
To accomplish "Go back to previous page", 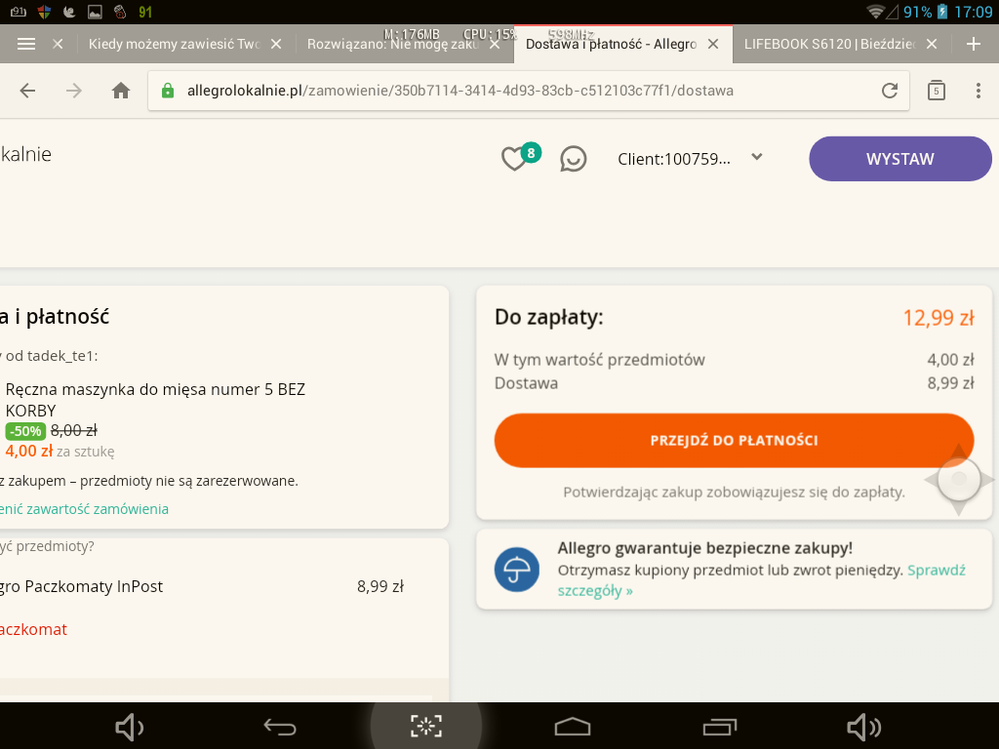I will coord(27,90).
